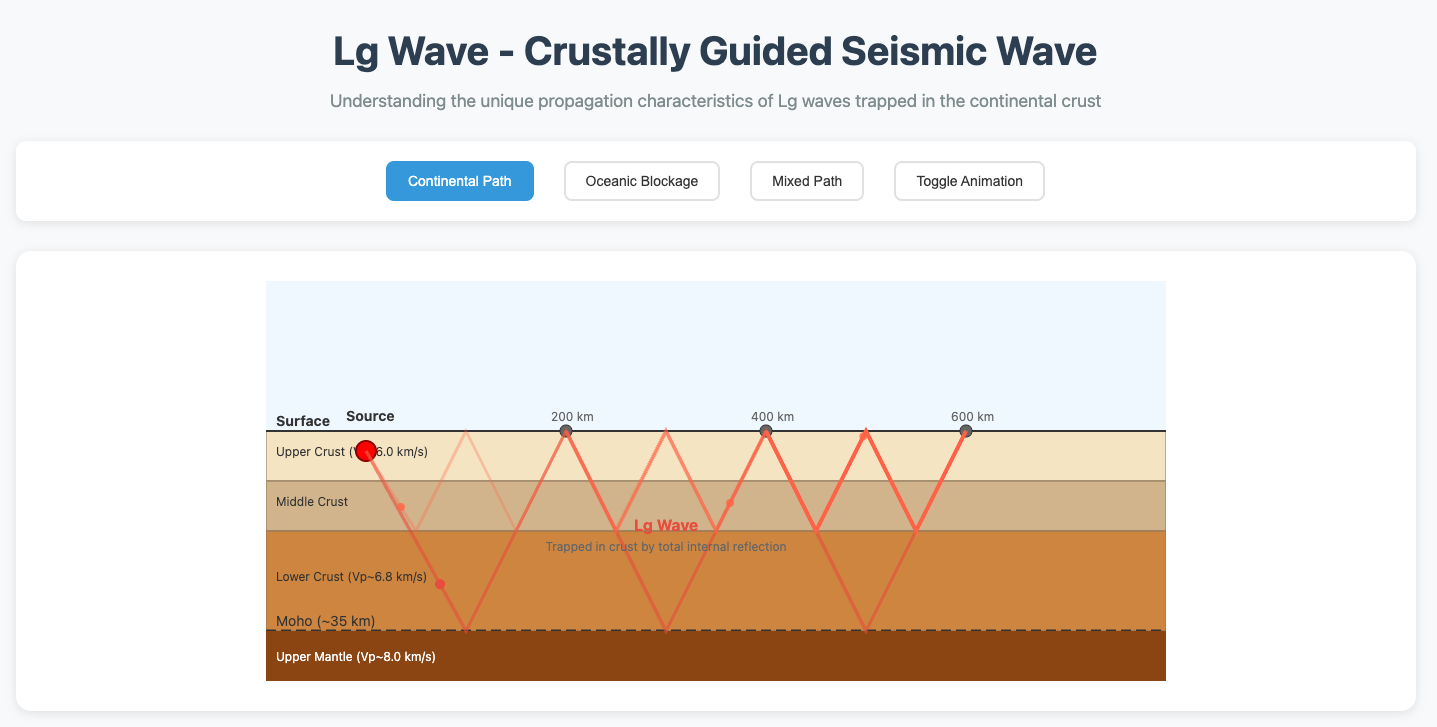Click the Surface label
Screen dimensions: 1437x727
303,421
